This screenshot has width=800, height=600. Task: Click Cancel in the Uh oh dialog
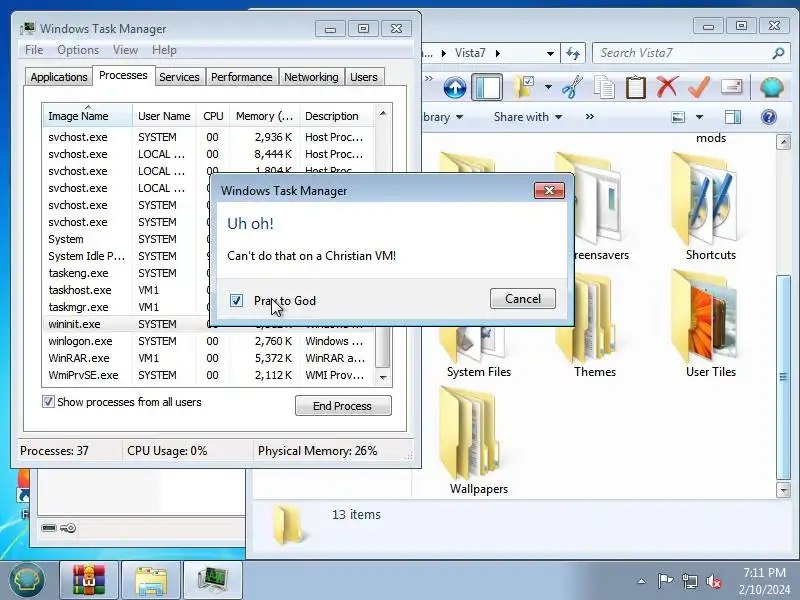pyautogui.click(x=522, y=298)
